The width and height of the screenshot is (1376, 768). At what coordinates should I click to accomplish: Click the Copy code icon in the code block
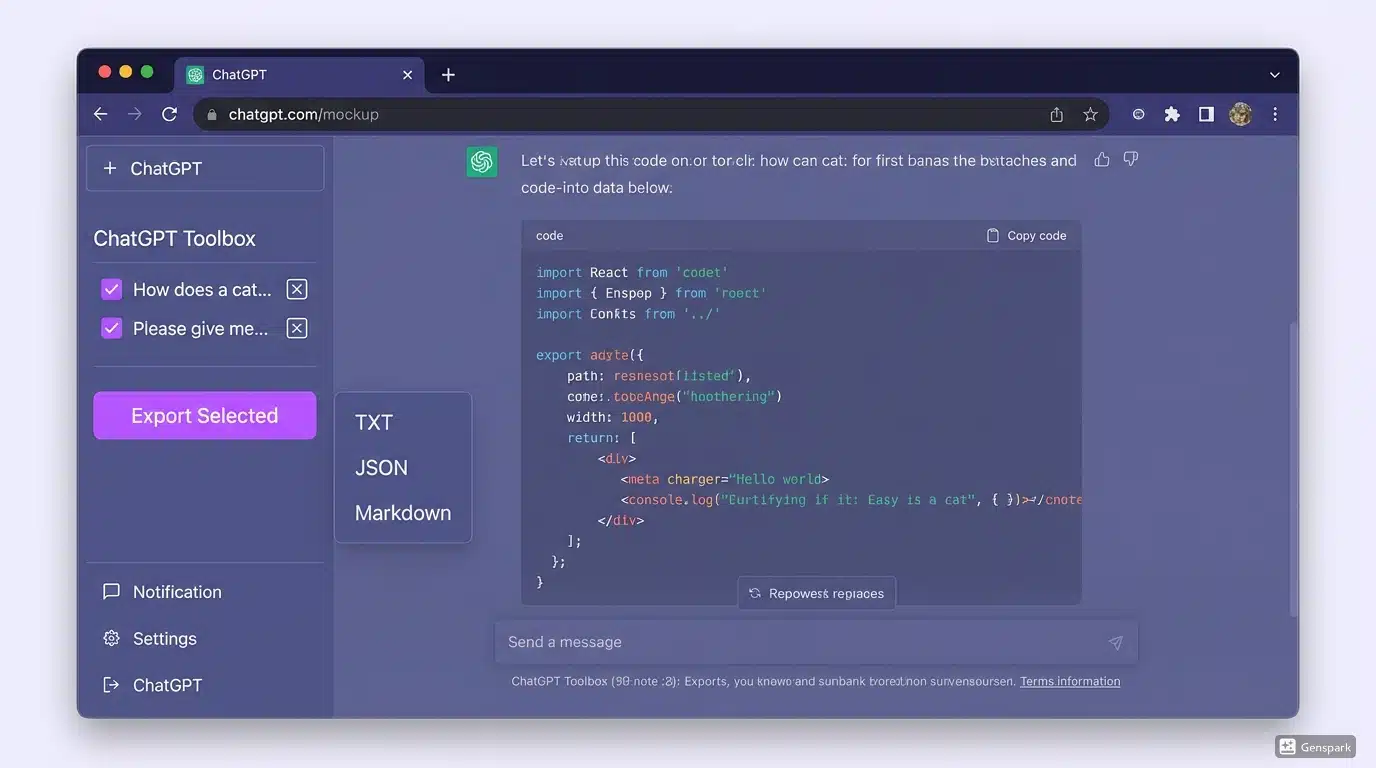tap(990, 235)
